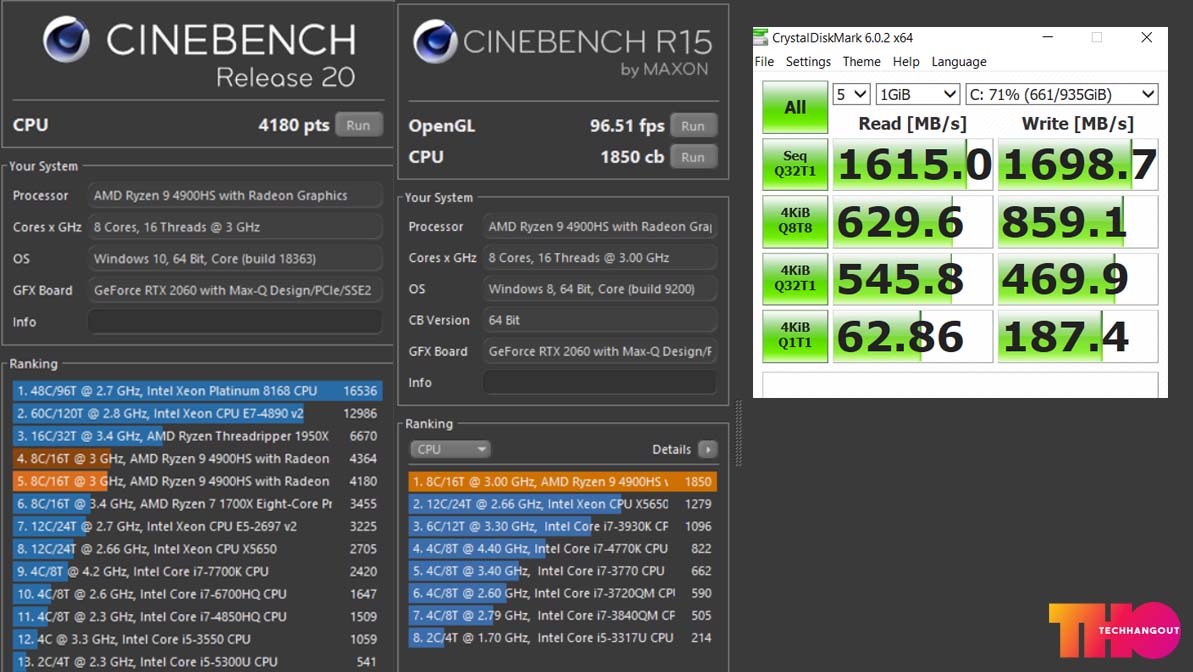Select the Core i7-4850HQ ranking row
1193x672 pixels.
[x=197, y=616]
